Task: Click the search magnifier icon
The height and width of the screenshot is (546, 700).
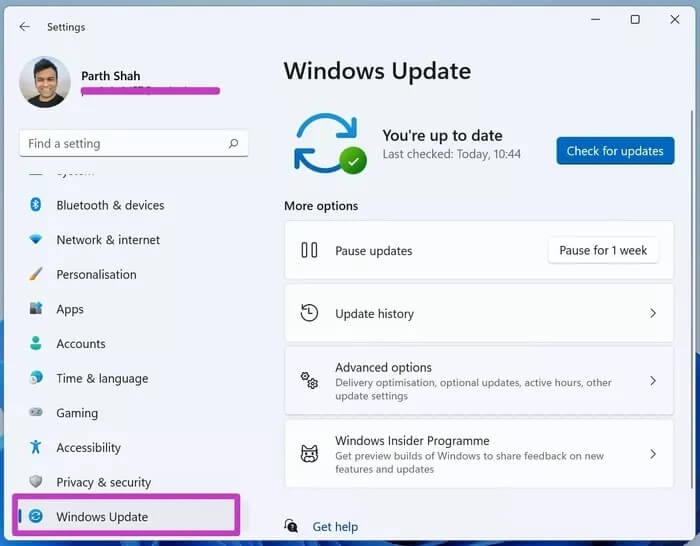Action: point(233,143)
